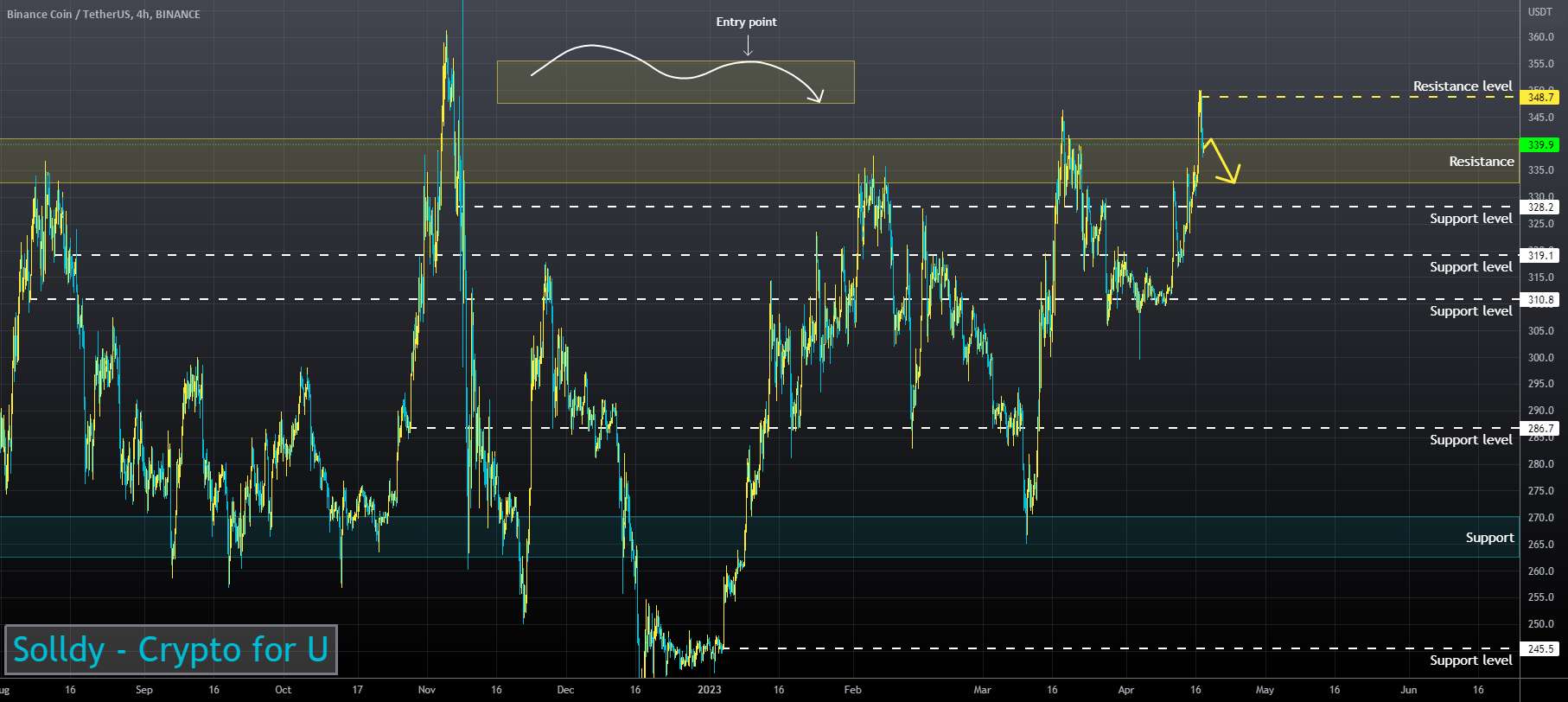
Task: Select the Jun label on time axis
Action: pos(1409,690)
